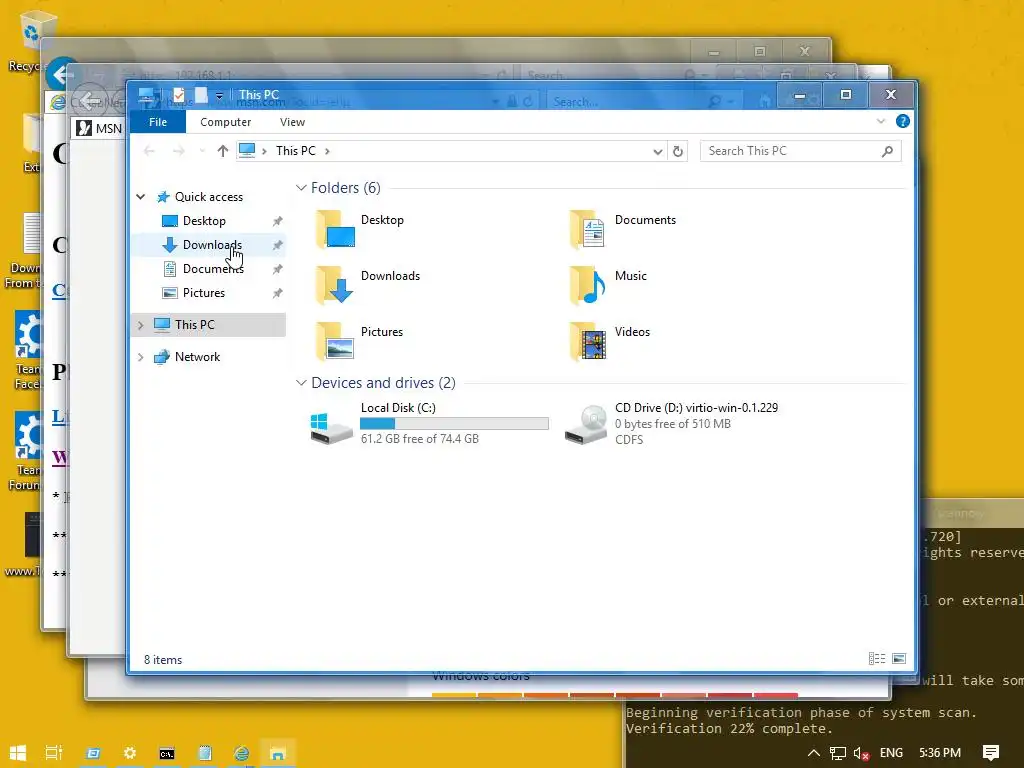Click the pin icon next to Desktop
The image size is (1024, 768).
[x=278, y=221]
